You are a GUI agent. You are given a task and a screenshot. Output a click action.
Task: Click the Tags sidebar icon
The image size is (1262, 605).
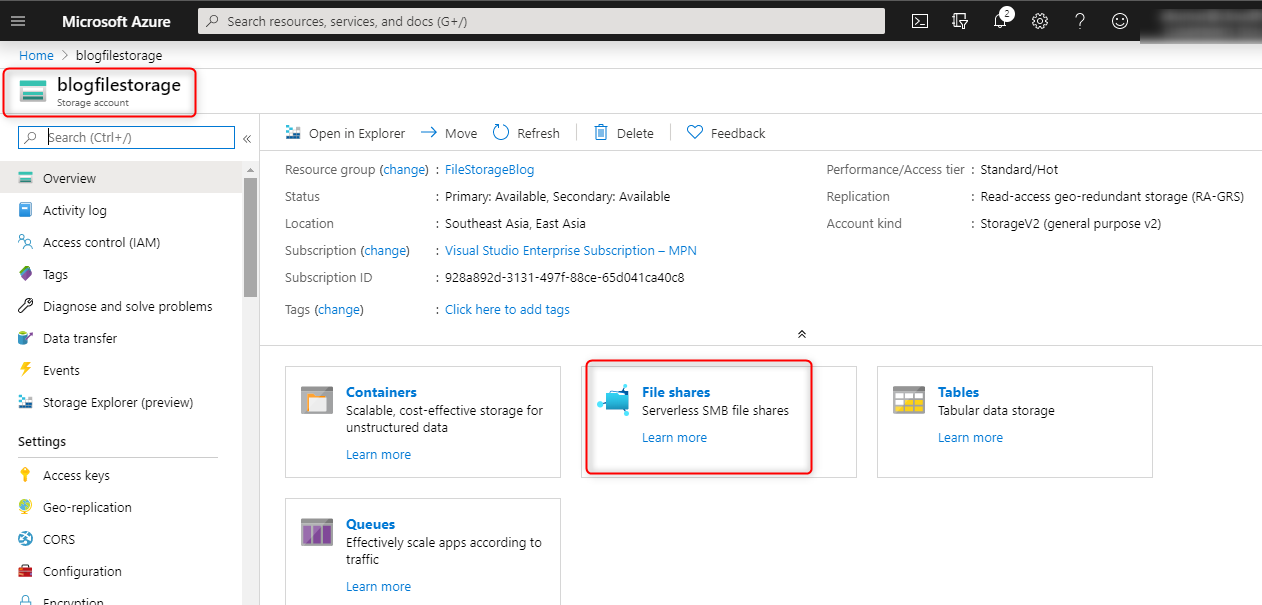[x=26, y=274]
